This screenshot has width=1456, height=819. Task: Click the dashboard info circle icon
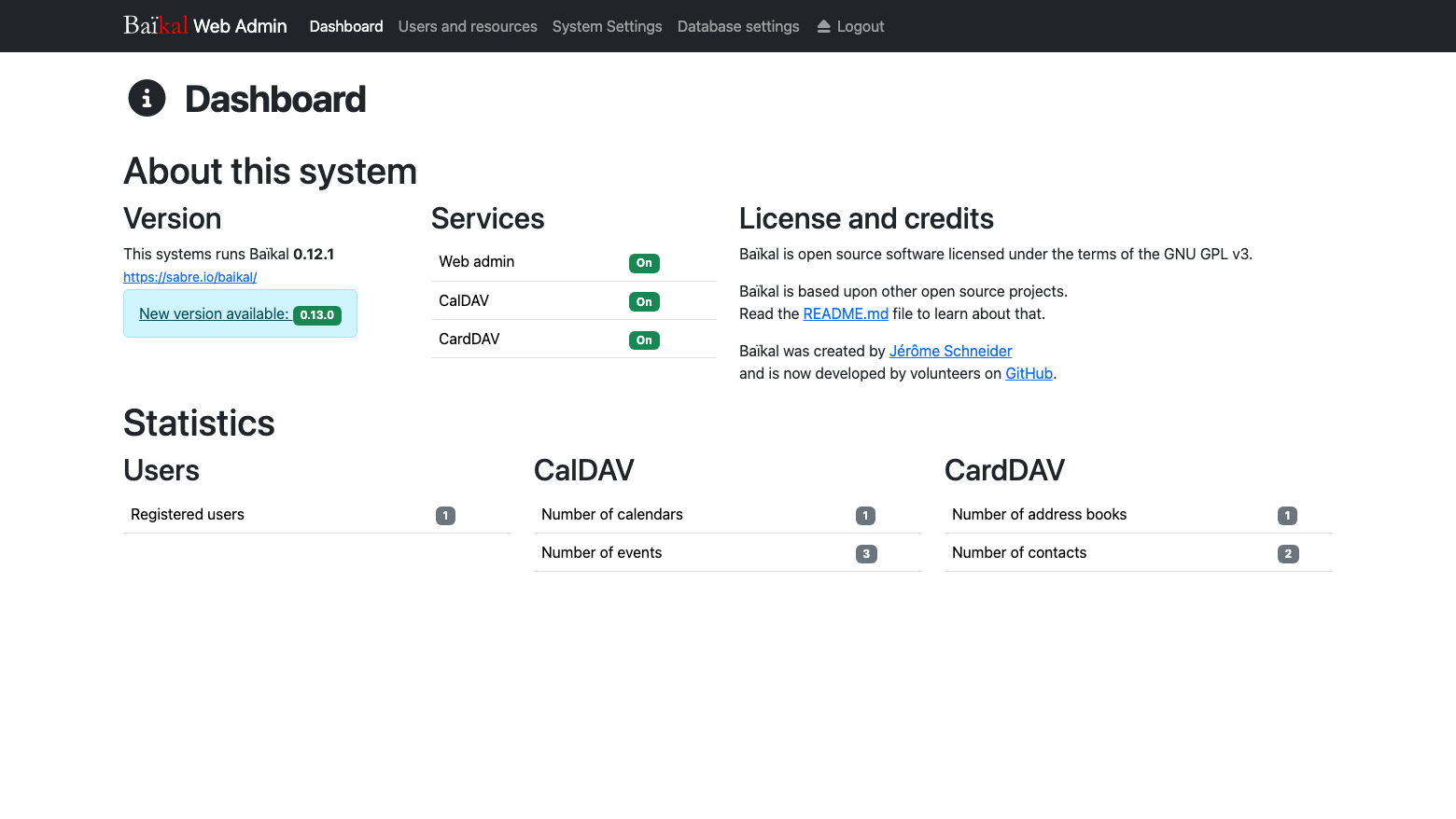tap(147, 98)
